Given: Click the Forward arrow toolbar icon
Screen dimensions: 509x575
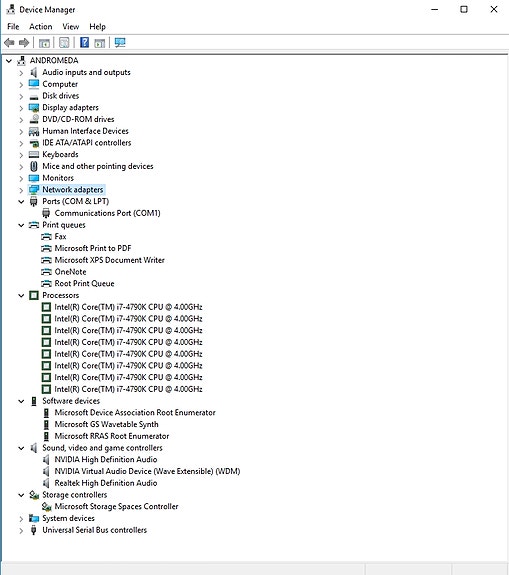Looking at the screenshot, I should 24,43.
